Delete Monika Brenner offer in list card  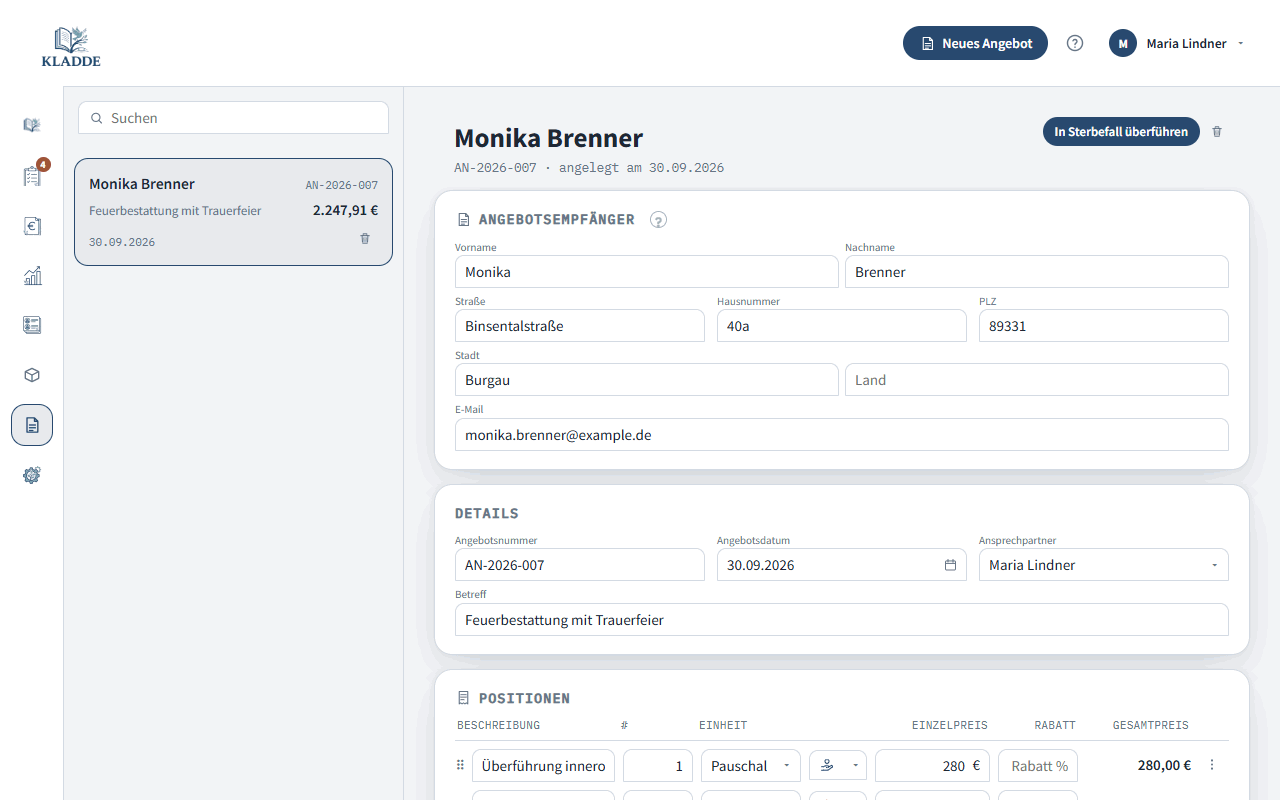[365, 238]
